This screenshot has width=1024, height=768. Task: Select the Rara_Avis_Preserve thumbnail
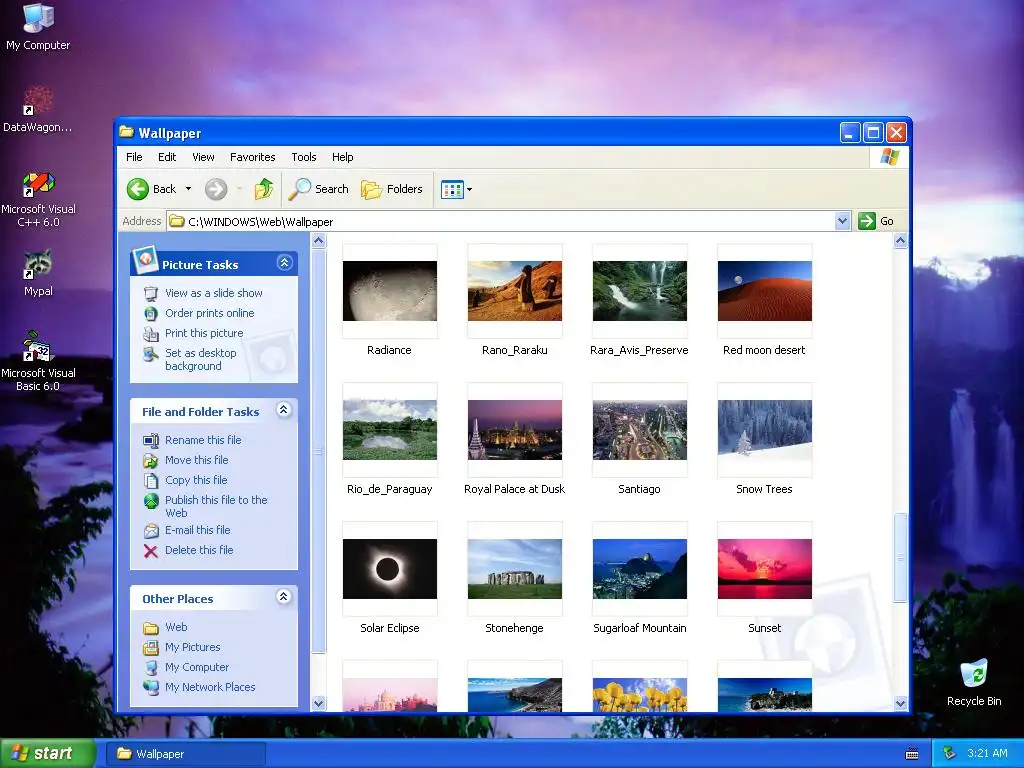(x=639, y=291)
